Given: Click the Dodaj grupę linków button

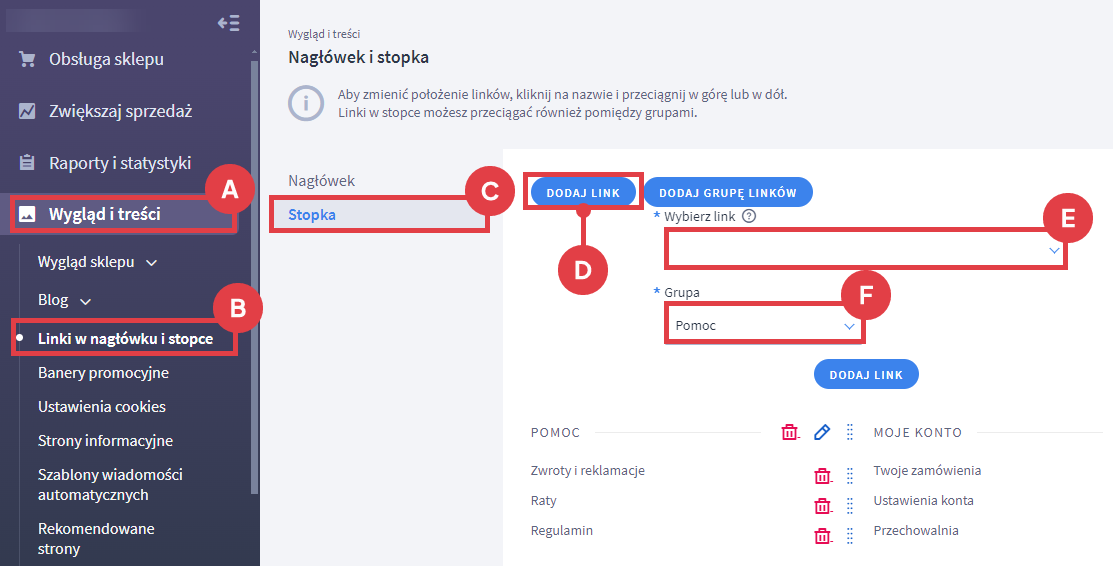Looking at the screenshot, I should coord(727,192).
